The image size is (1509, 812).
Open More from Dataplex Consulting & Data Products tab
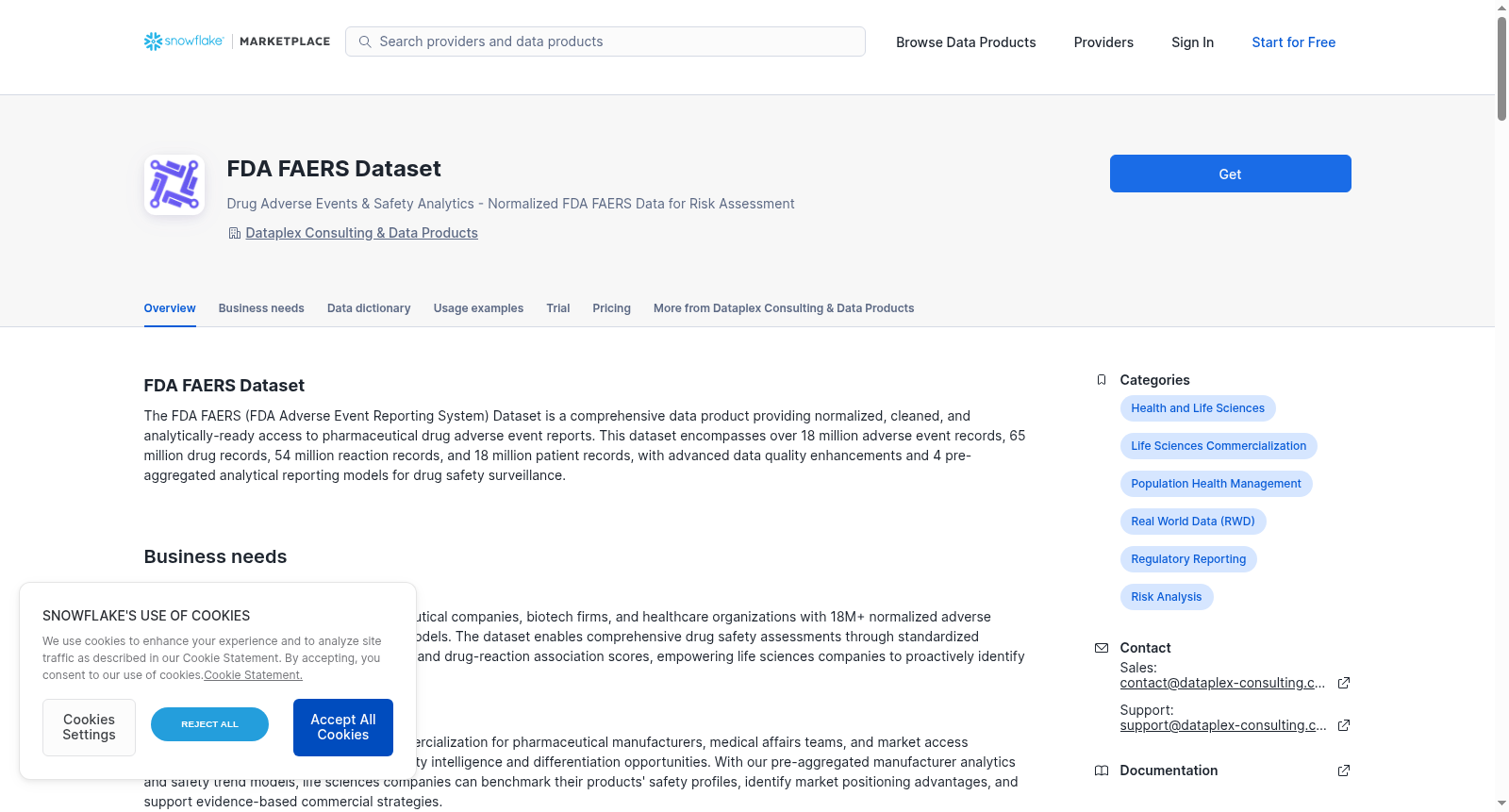tap(784, 308)
